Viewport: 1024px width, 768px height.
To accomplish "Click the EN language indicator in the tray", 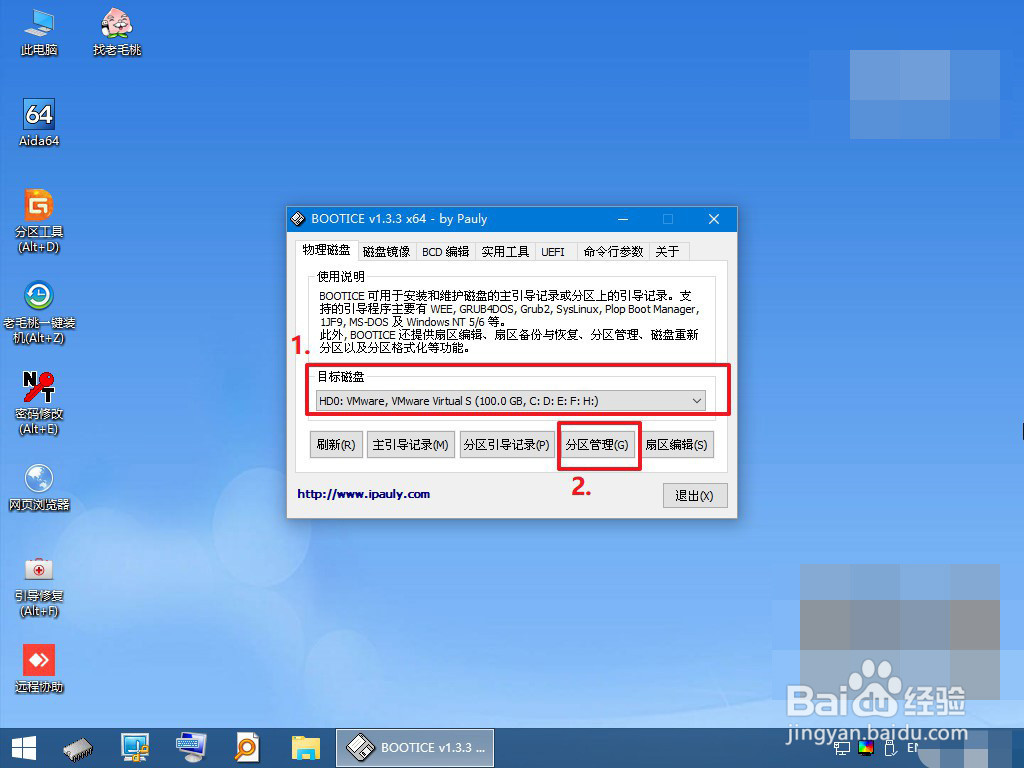I will pyautogui.click(x=914, y=748).
